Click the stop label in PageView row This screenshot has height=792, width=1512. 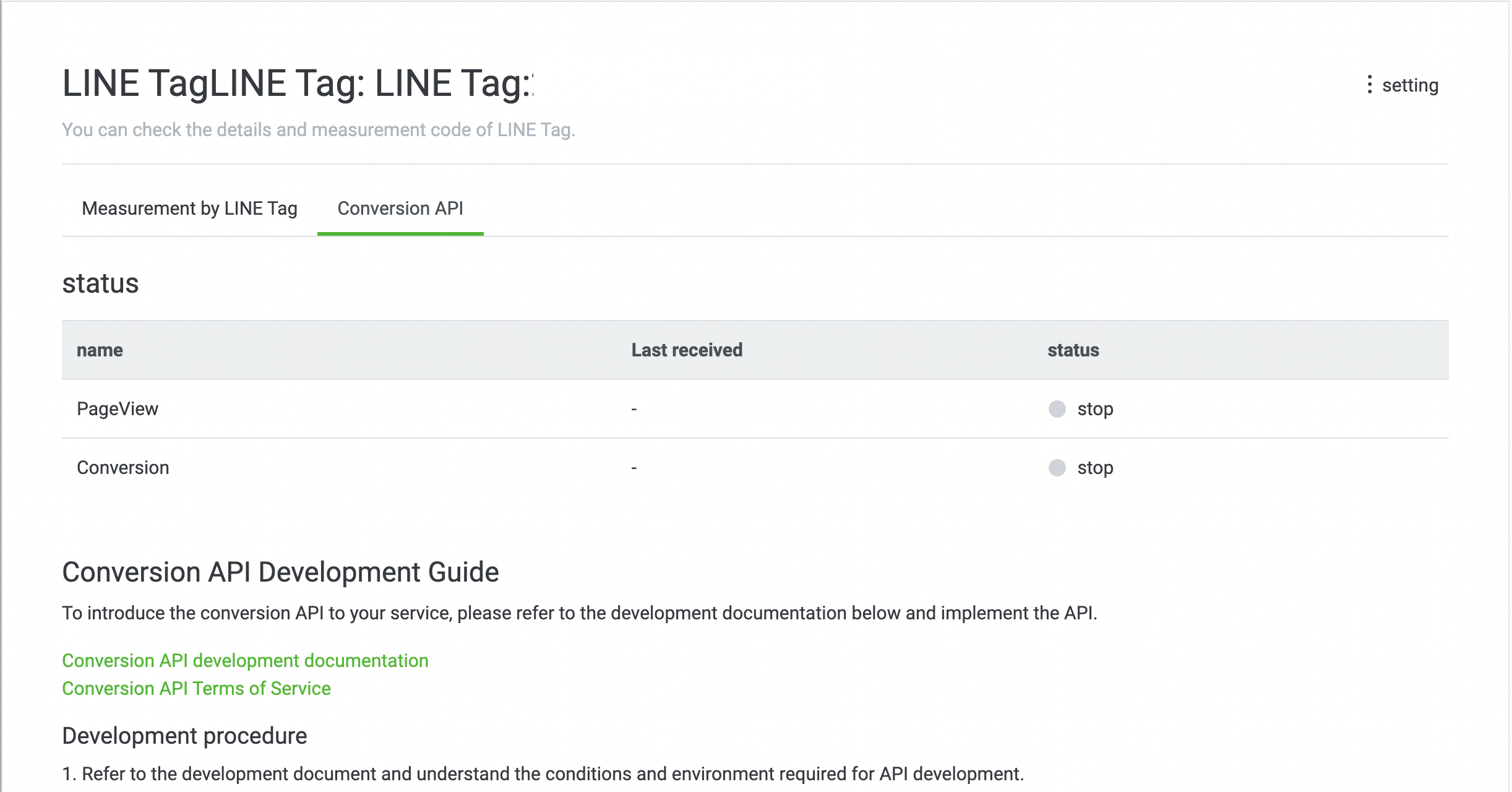click(1095, 409)
